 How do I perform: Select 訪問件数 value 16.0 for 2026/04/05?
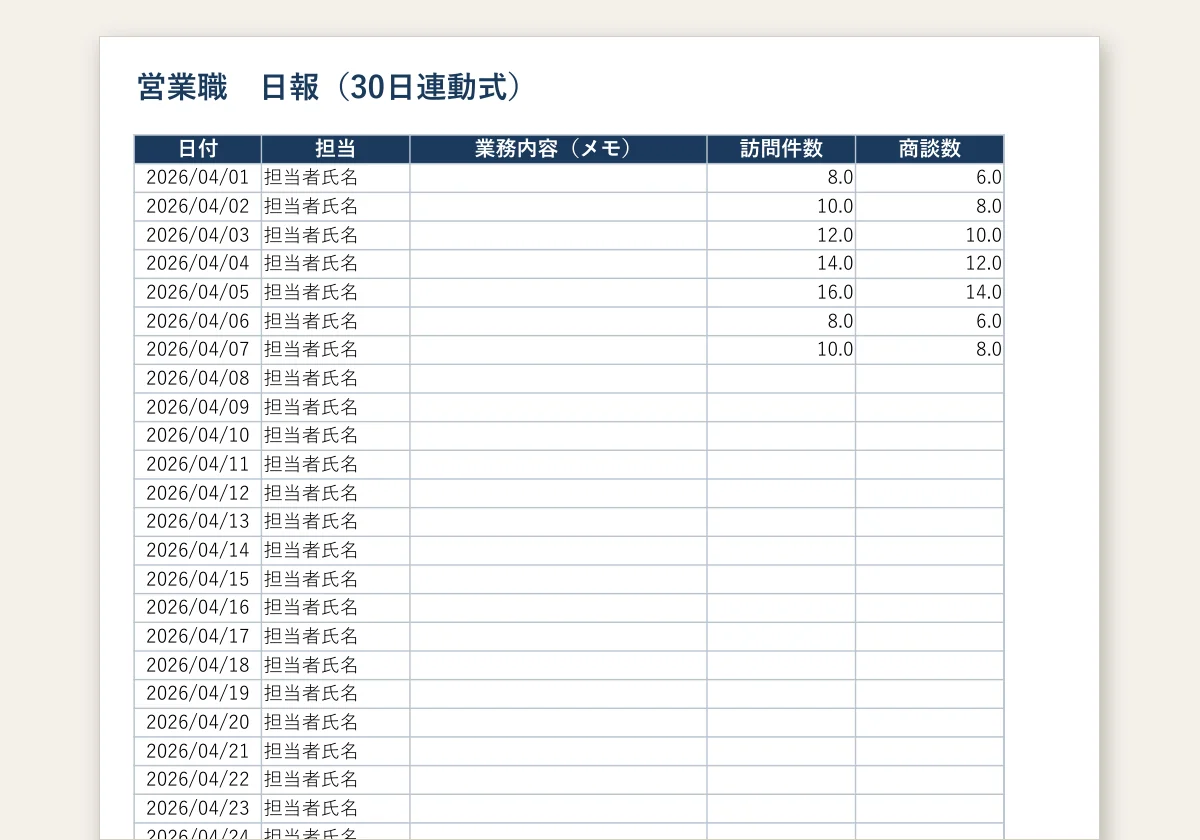click(x=782, y=293)
